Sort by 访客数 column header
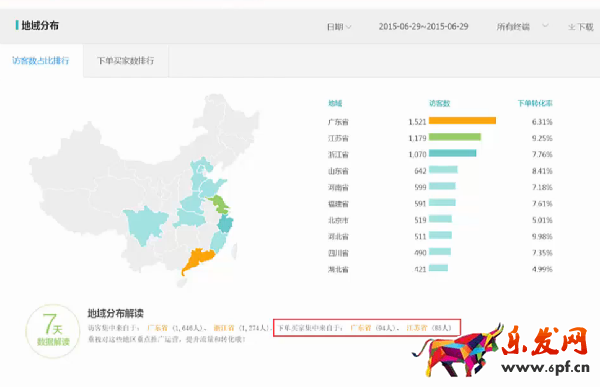 point(439,103)
